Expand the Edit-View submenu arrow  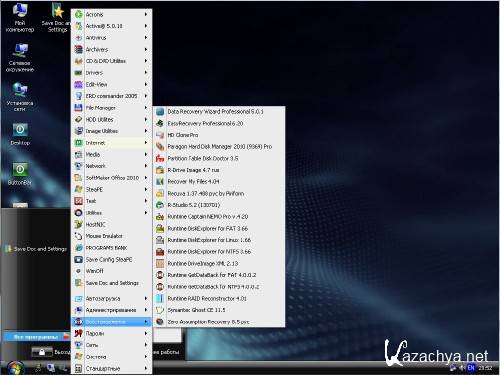[146, 84]
